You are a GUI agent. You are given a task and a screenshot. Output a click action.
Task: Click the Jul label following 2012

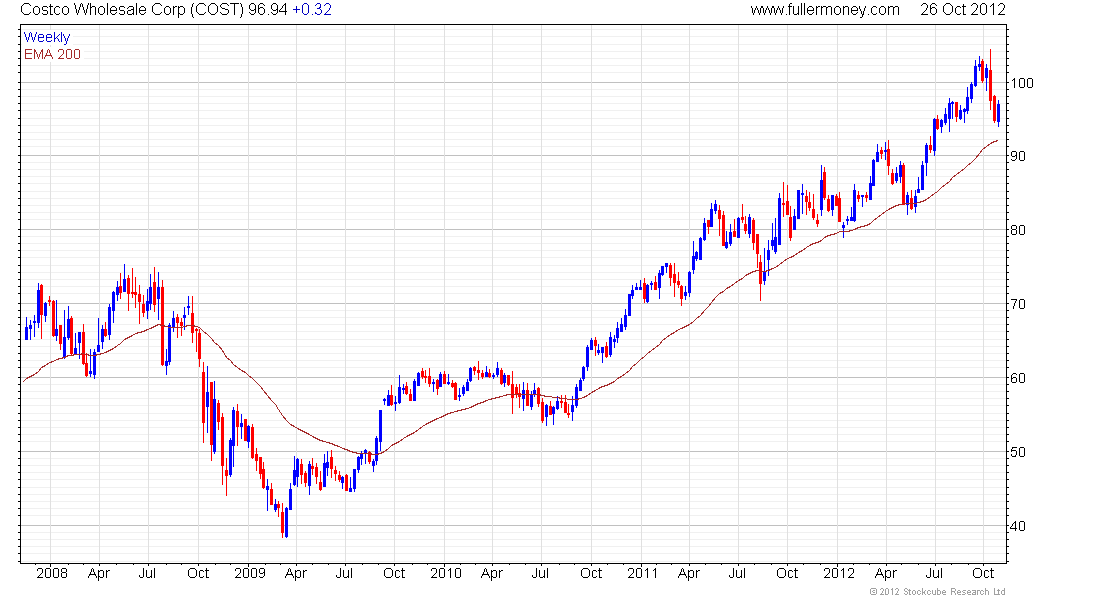tap(934, 573)
